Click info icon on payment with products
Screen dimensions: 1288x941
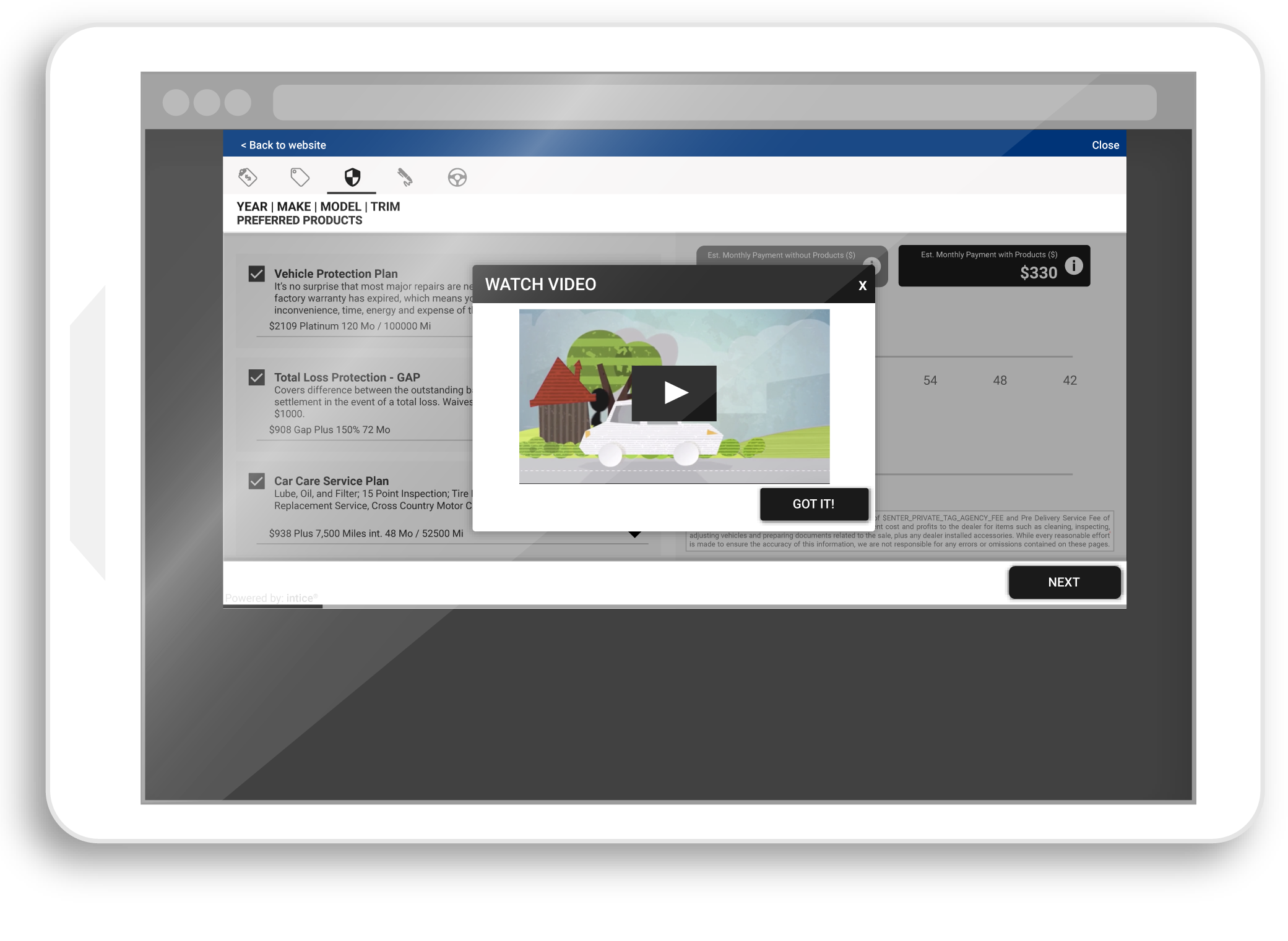[1074, 266]
